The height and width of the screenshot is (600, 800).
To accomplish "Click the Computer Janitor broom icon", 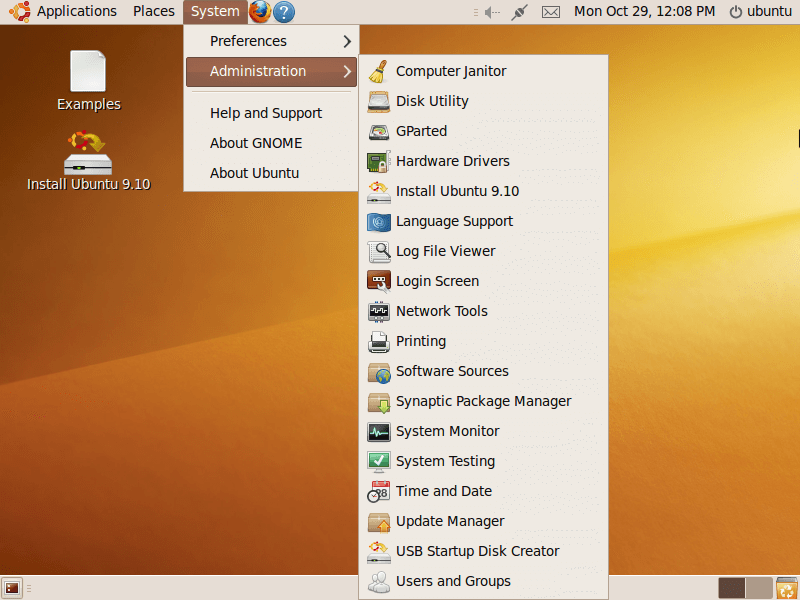I will (379, 71).
